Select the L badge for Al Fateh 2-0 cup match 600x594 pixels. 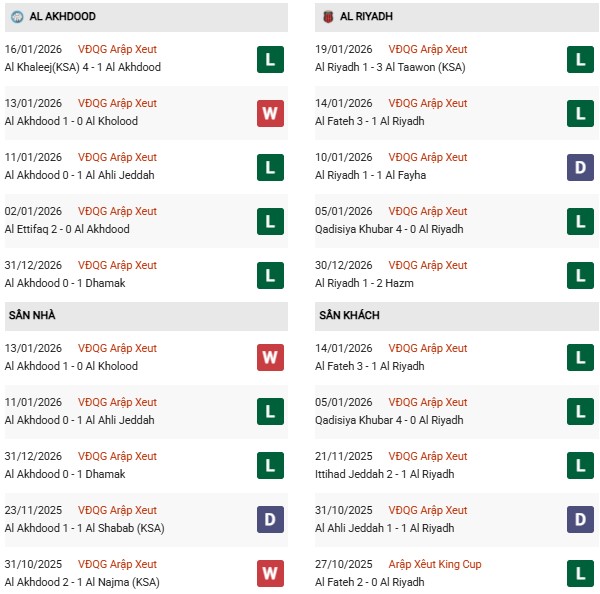tap(581, 574)
